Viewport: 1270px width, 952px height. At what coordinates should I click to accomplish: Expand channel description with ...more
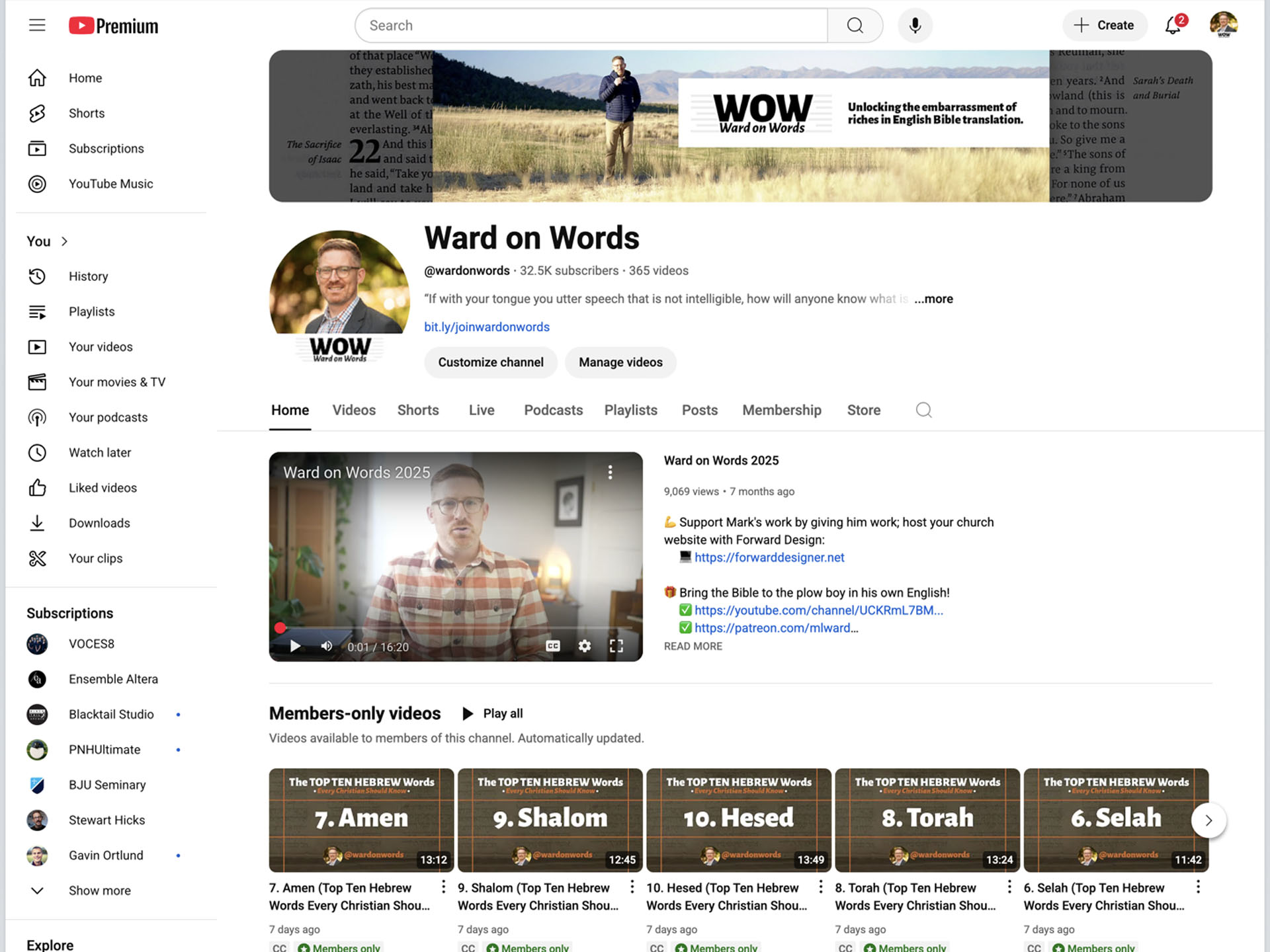pyautogui.click(x=933, y=299)
